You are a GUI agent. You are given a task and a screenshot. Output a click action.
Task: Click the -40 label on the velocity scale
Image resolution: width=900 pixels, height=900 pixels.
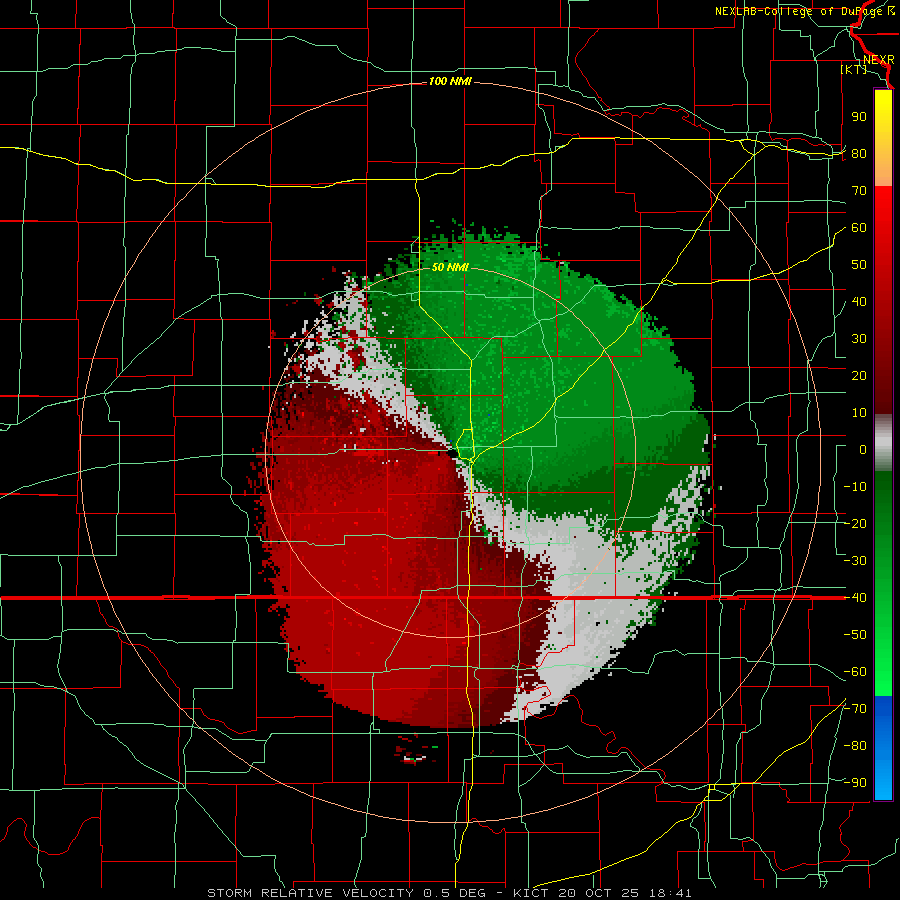click(855, 598)
